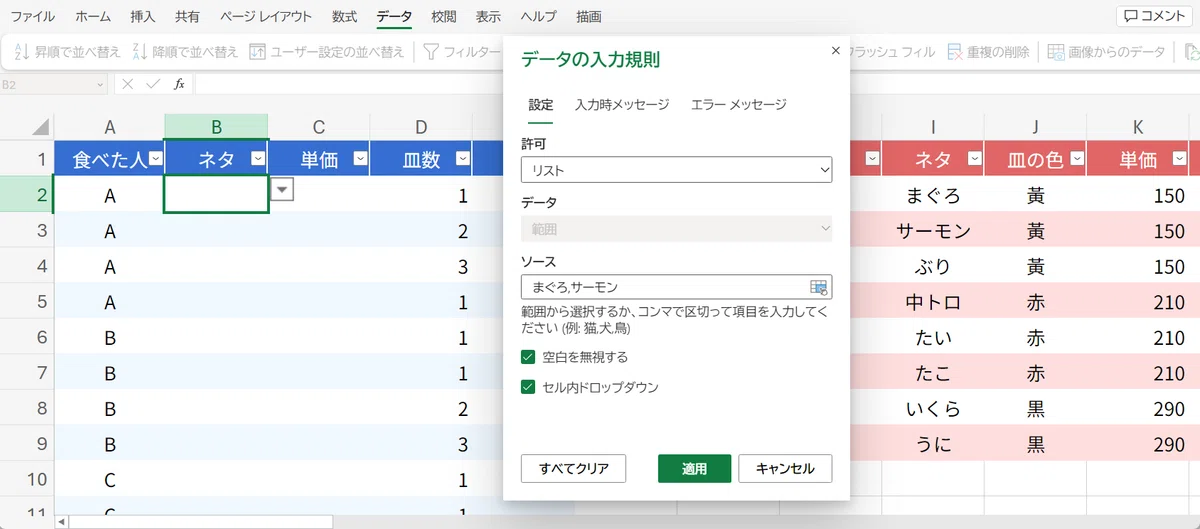This screenshot has height=529, width=1200.
Task: Open the ファイル menu
Action: 32,17
